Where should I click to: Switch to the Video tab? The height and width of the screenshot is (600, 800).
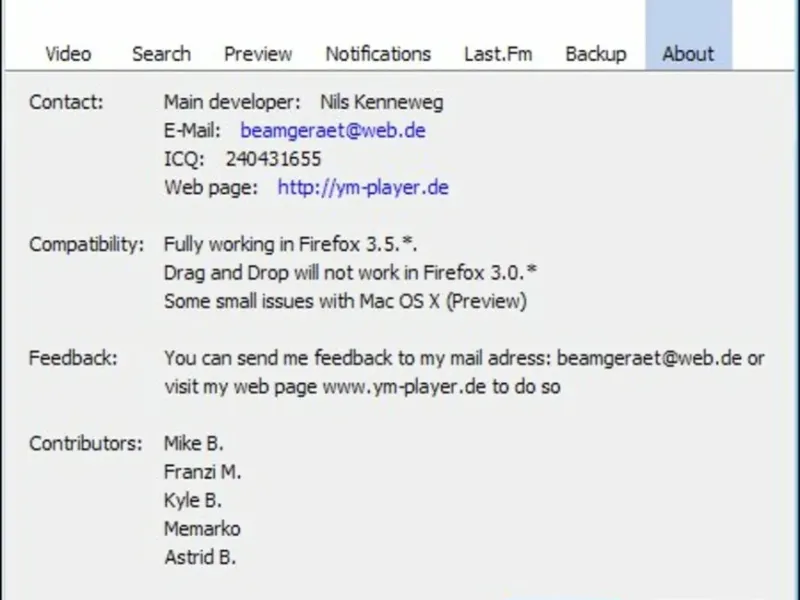click(68, 54)
